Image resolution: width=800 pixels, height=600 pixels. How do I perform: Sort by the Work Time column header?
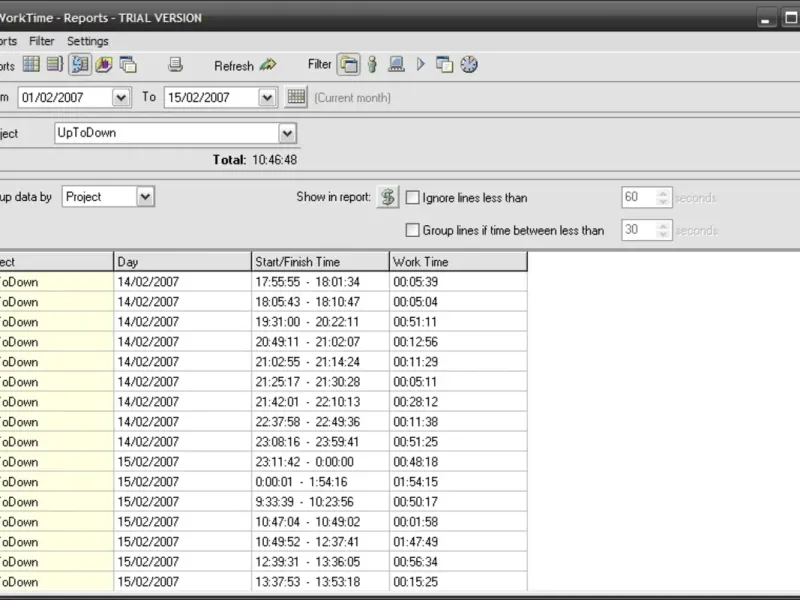click(458, 262)
